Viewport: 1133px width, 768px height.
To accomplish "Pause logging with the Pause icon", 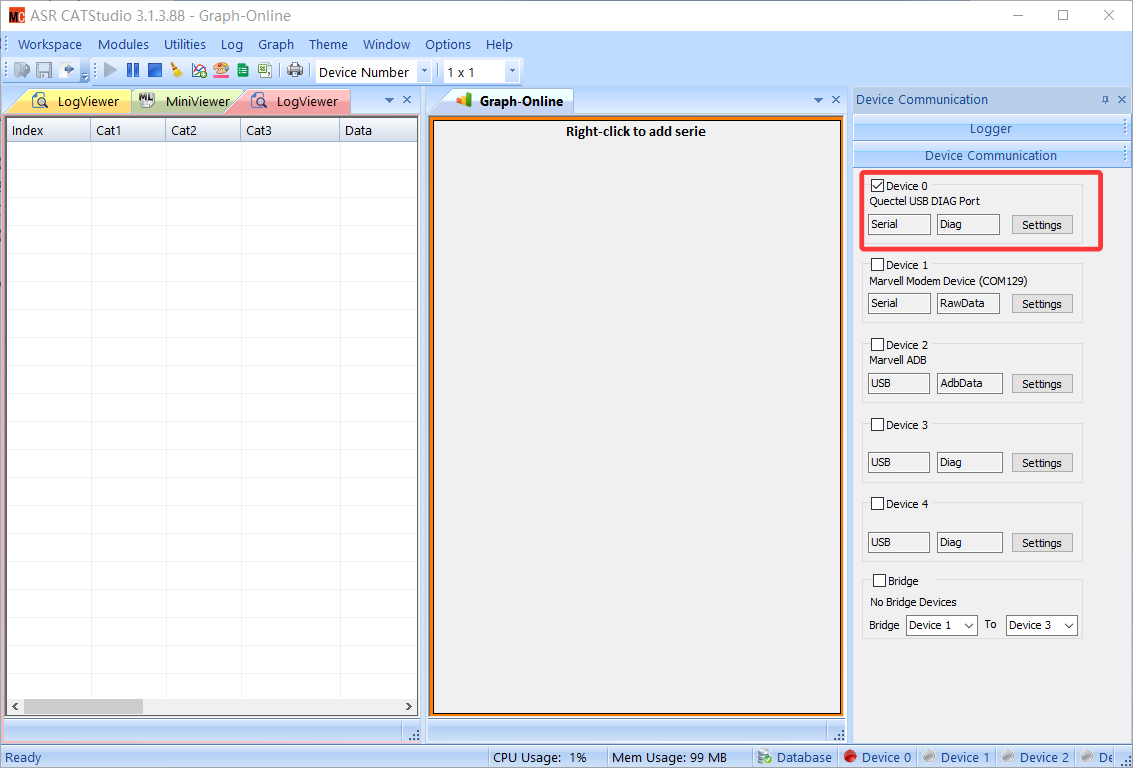I will tap(133, 70).
